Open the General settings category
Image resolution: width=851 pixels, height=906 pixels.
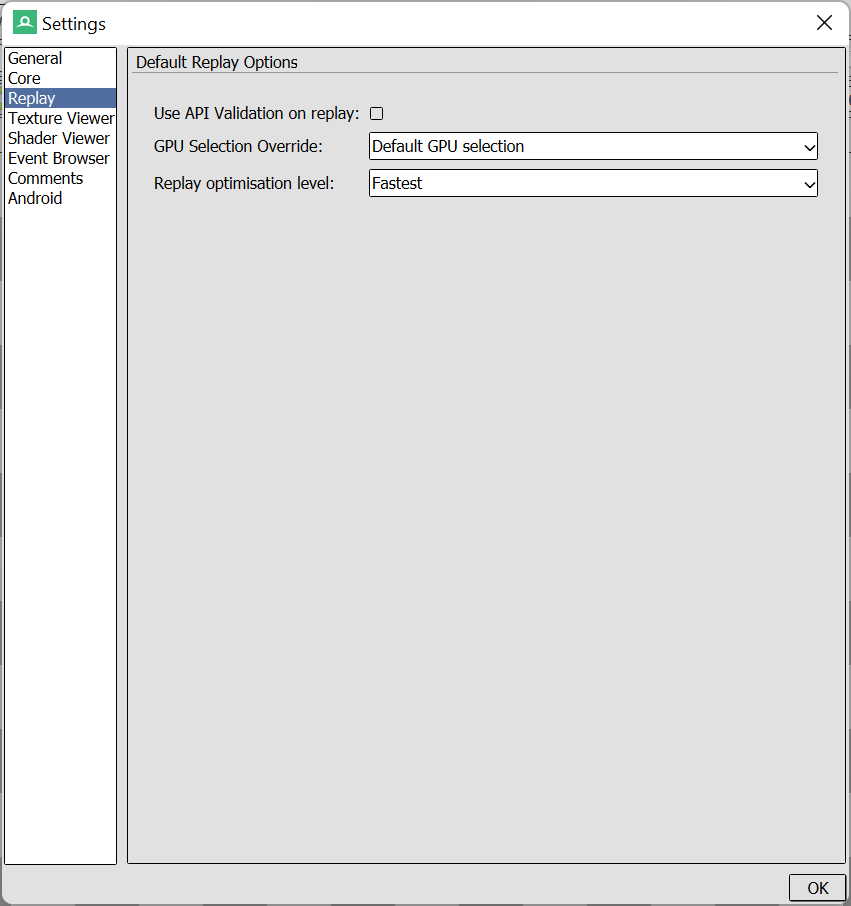pos(35,58)
